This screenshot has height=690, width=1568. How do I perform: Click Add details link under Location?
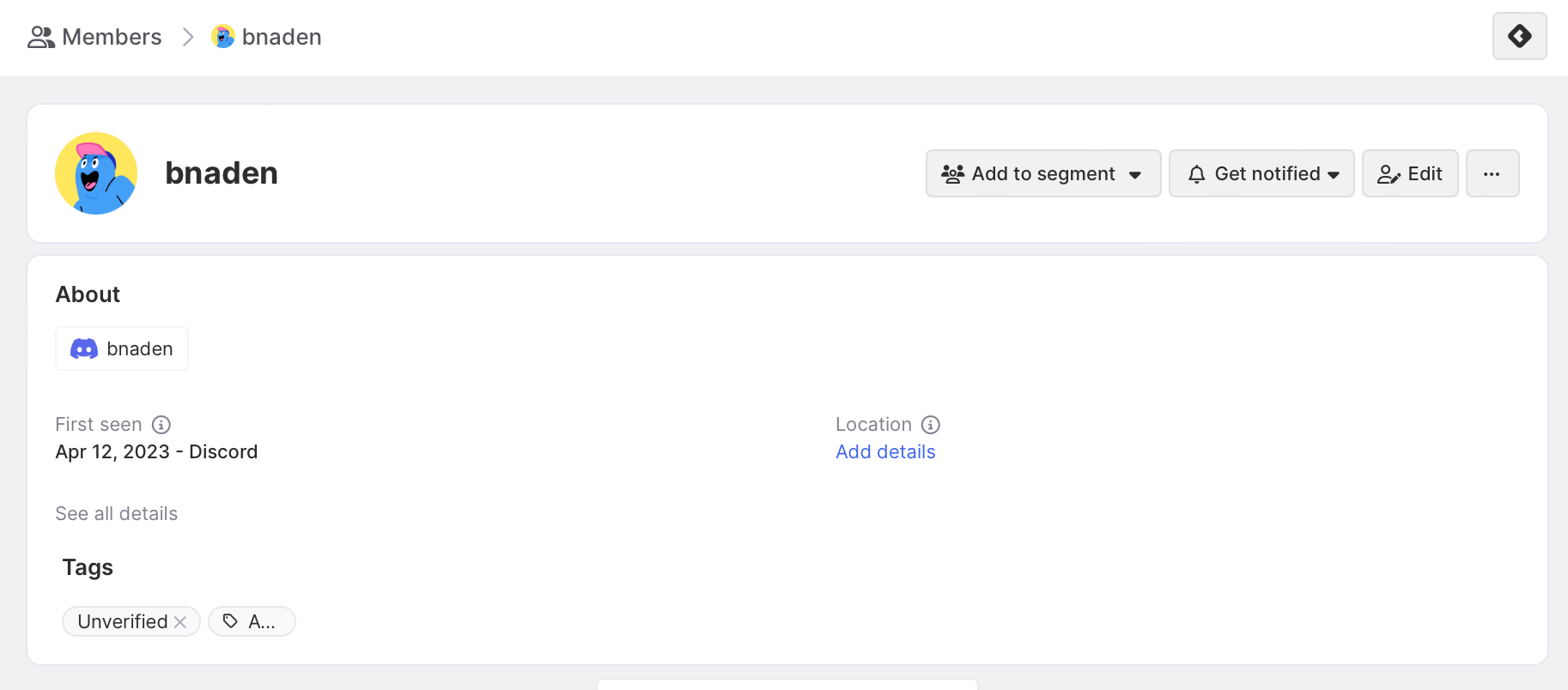885,452
